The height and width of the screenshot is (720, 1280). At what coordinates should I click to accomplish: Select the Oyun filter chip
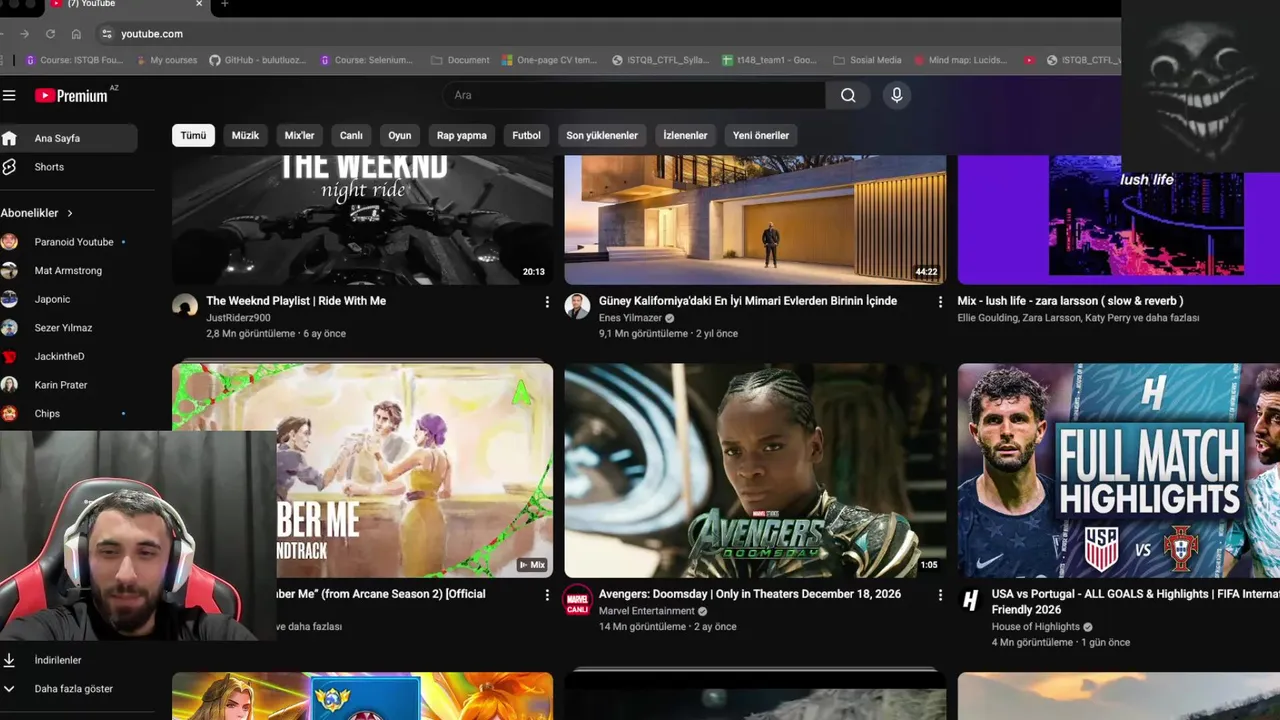tap(400, 135)
